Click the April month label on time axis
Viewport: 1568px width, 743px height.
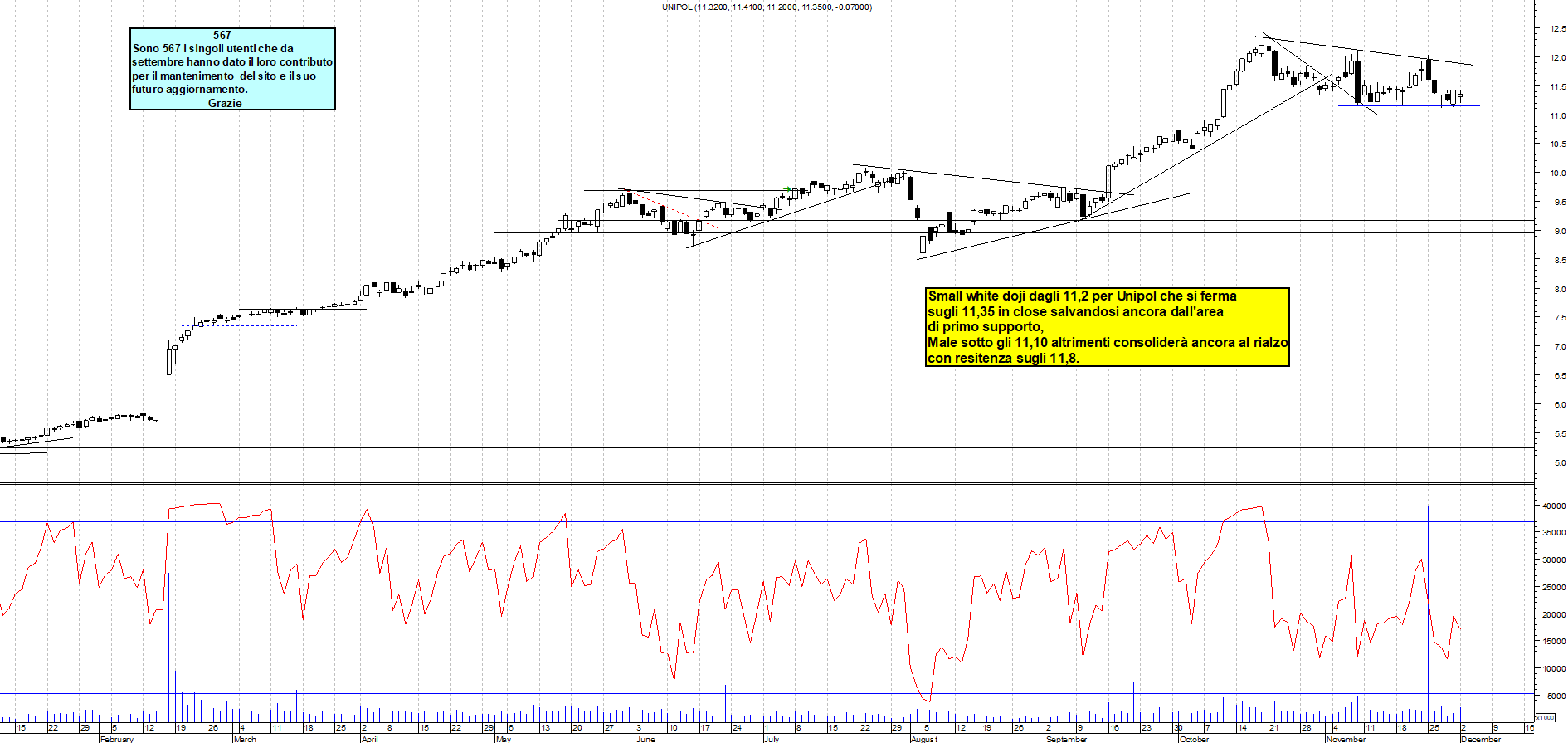click(369, 739)
